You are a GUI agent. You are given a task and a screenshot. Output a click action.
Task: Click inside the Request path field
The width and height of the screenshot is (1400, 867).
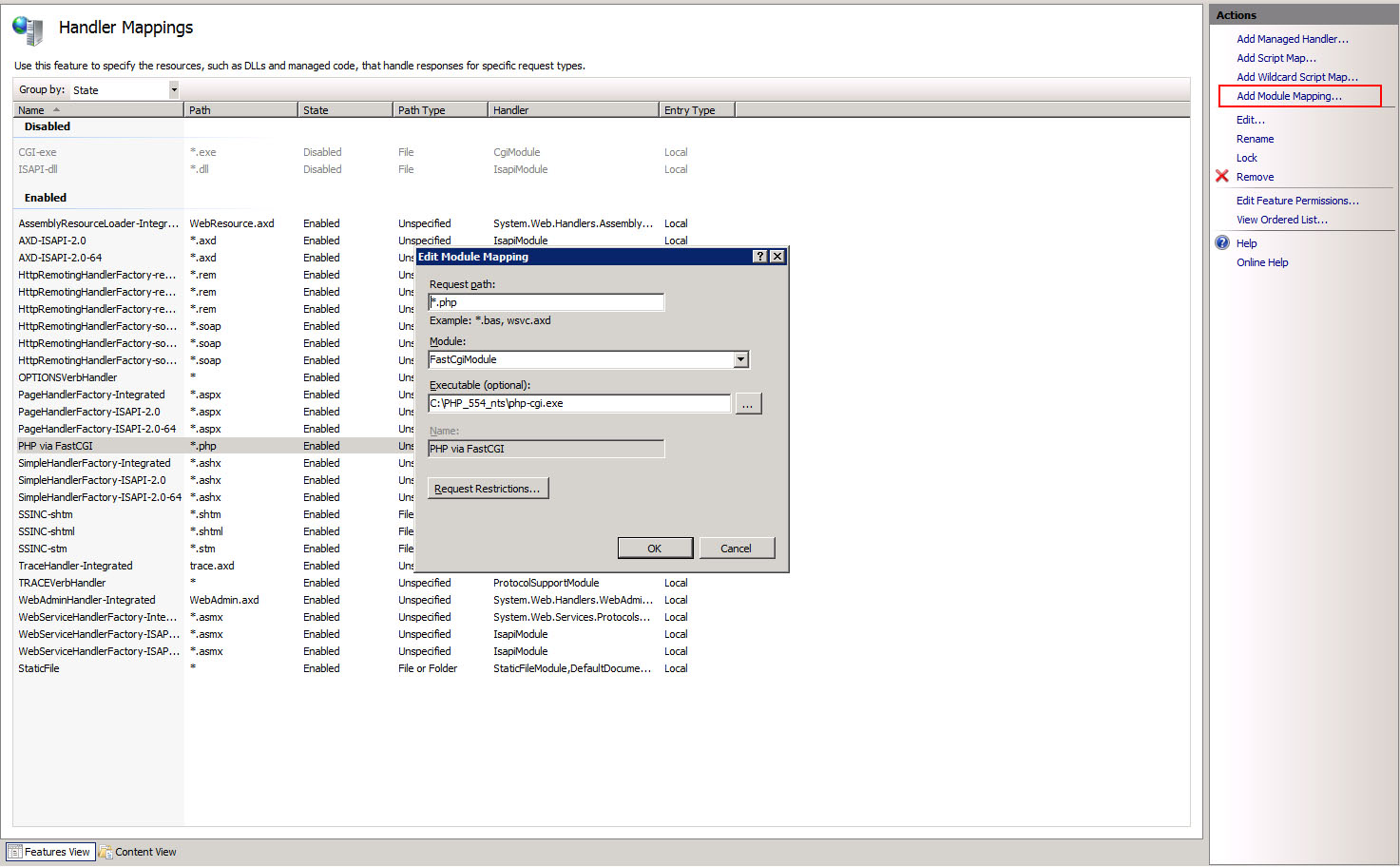click(x=547, y=301)
